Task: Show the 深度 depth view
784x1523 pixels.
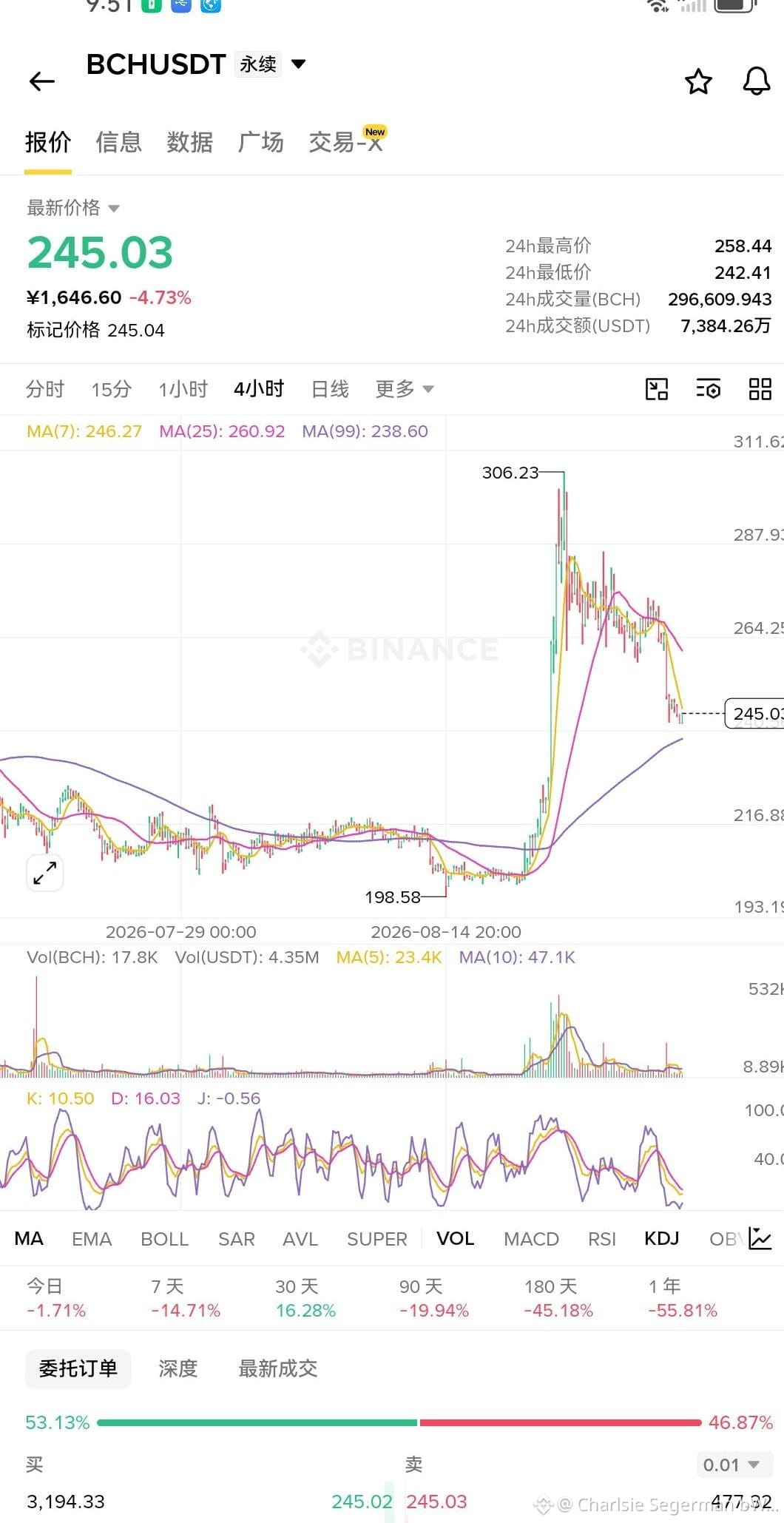Action: 178,1368
